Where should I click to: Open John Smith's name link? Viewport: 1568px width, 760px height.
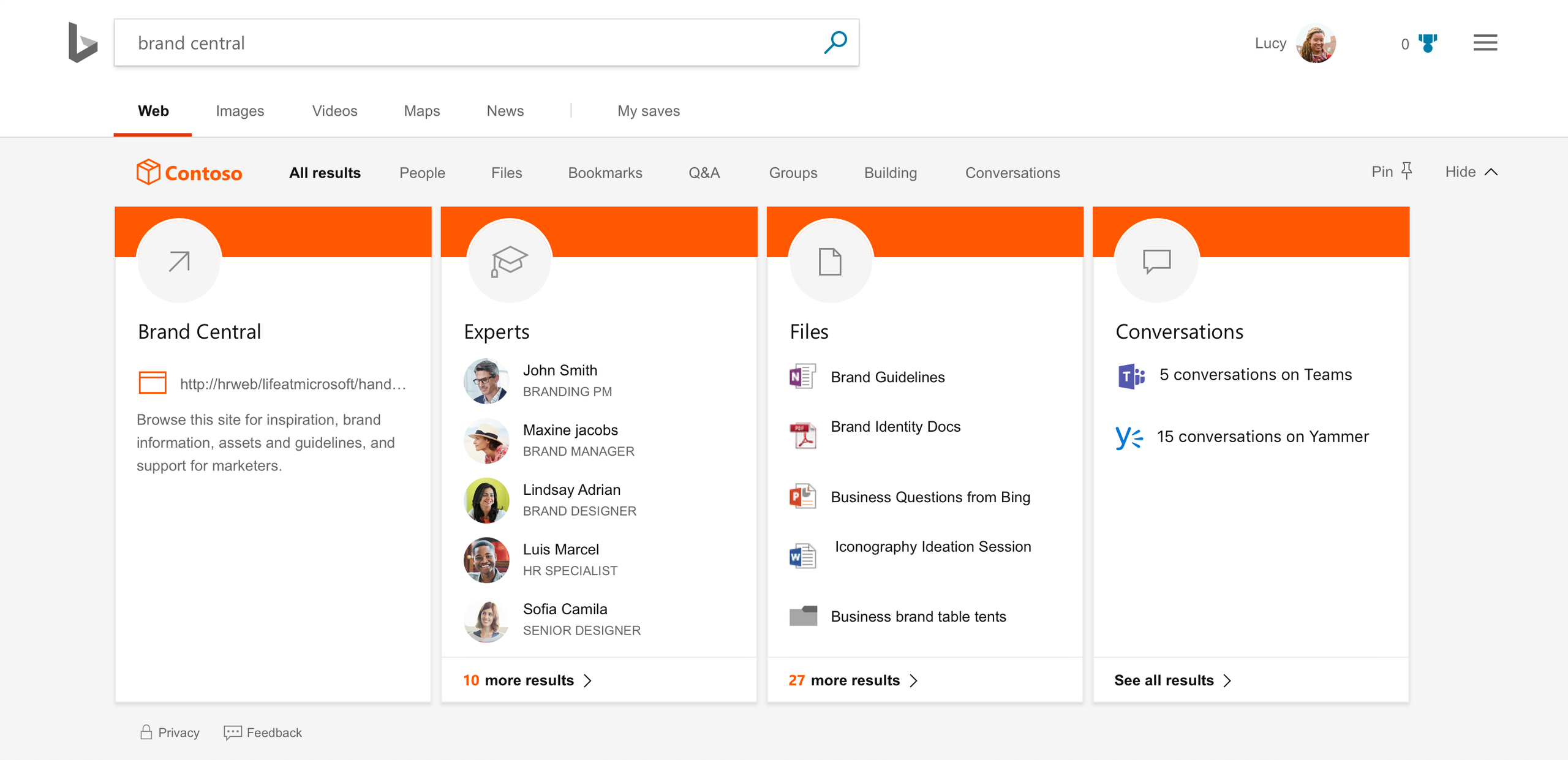[x=560, y=370]
